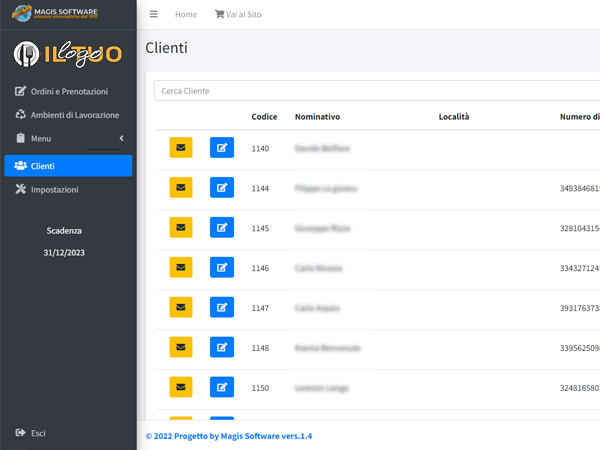Select the Menu sidebar item
The height and width of the screenshot is (450, 600).
(x=68, y=139)
